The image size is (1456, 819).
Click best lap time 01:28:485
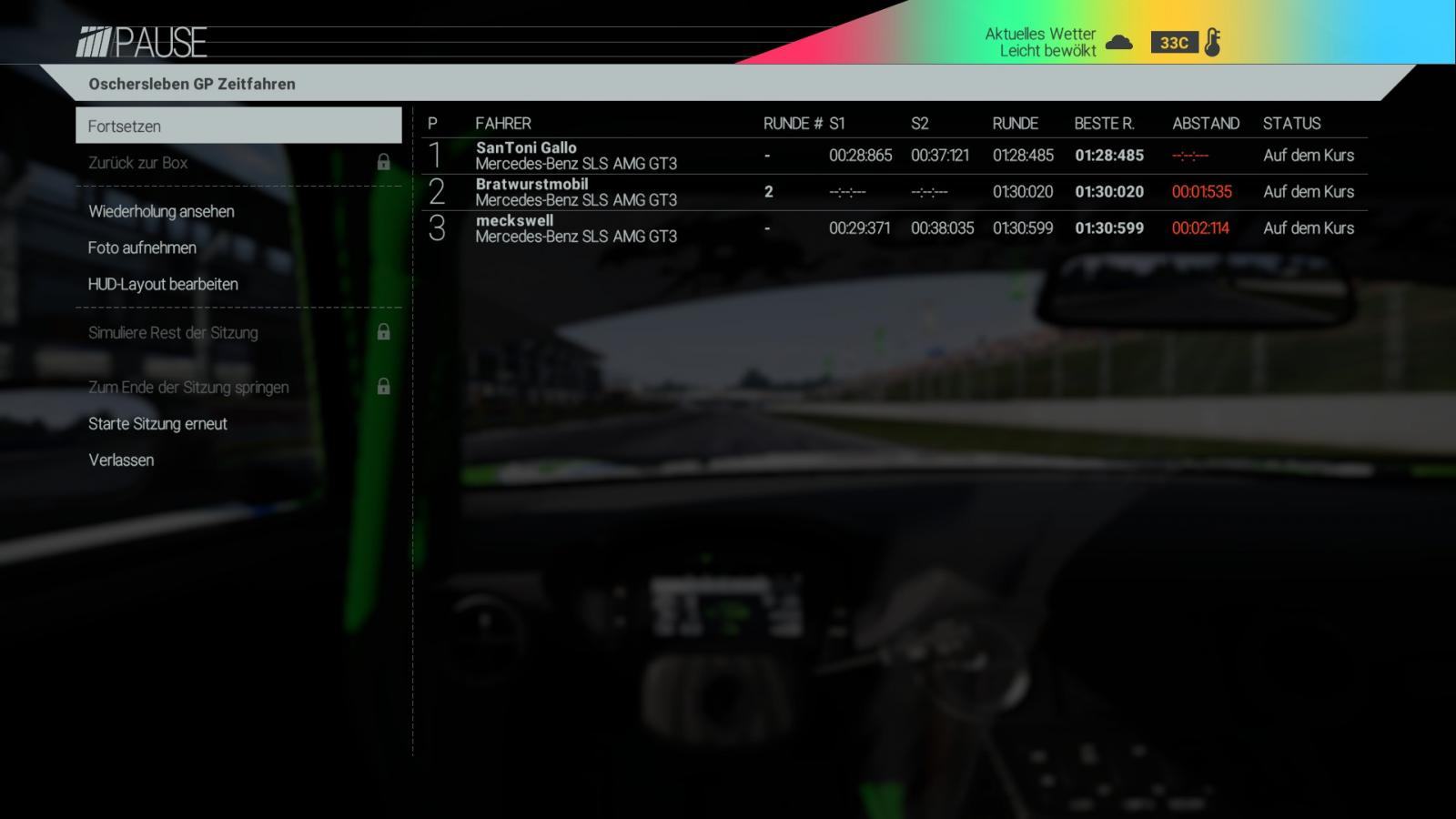[x=1109, y=156]
